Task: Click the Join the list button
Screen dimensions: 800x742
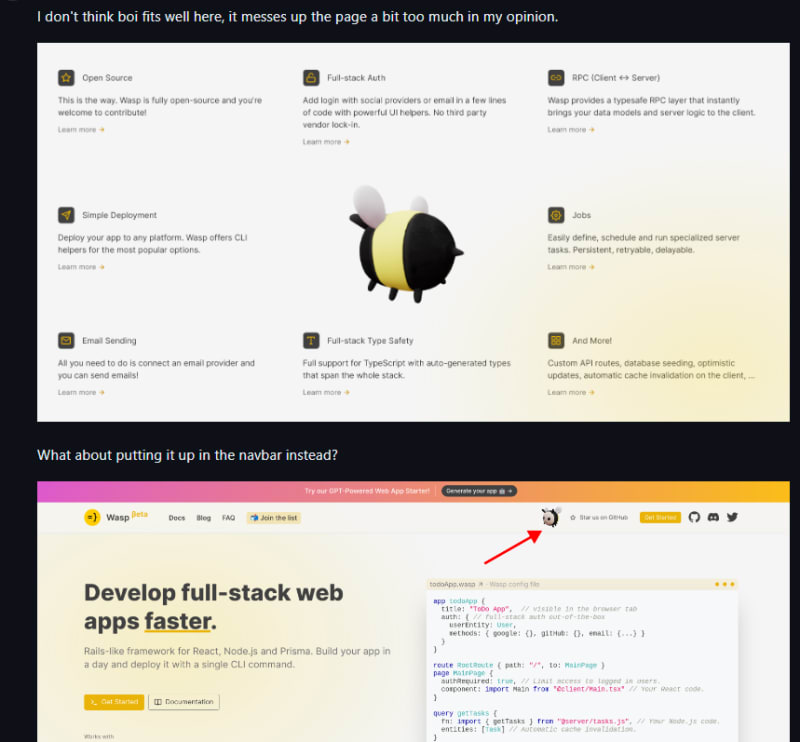Action: (x=274, y=517)
